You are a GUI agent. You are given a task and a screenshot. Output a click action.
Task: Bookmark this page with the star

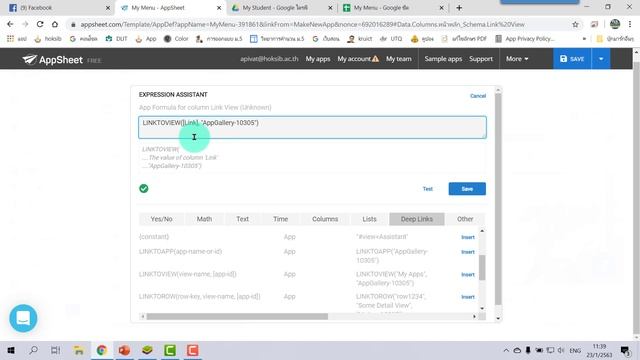coord(576,24)
